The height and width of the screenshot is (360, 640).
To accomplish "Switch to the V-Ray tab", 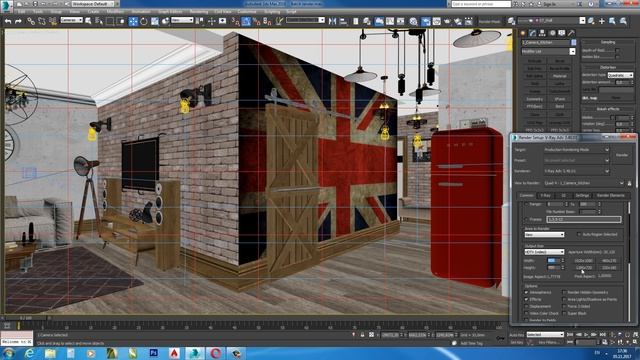I will click(x=545, y=196).
